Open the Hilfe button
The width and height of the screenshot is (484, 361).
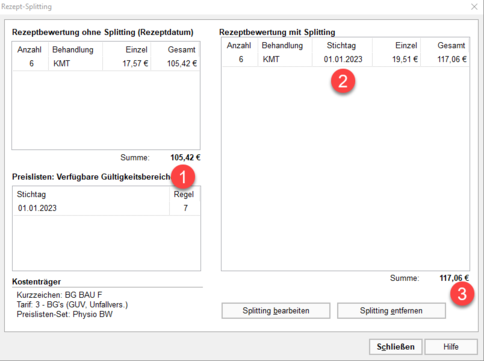[451, 347]
